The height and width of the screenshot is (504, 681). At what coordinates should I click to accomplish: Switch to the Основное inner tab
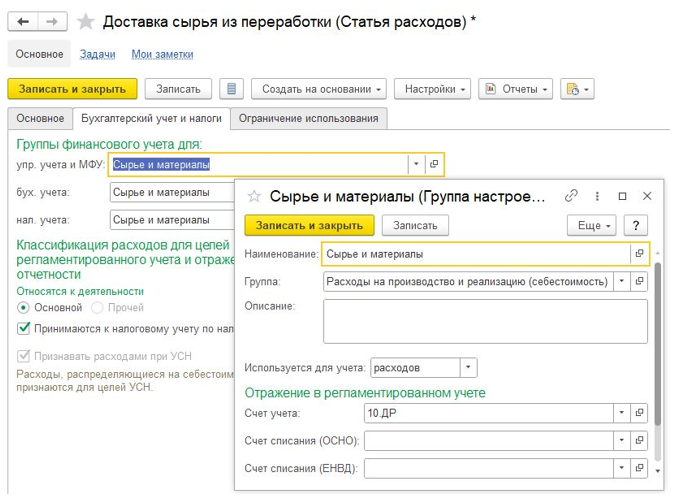pos(40,118)
